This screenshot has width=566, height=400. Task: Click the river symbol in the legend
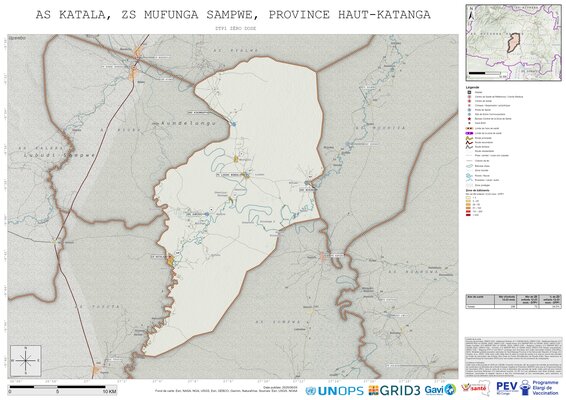click(x=469, y=176)
